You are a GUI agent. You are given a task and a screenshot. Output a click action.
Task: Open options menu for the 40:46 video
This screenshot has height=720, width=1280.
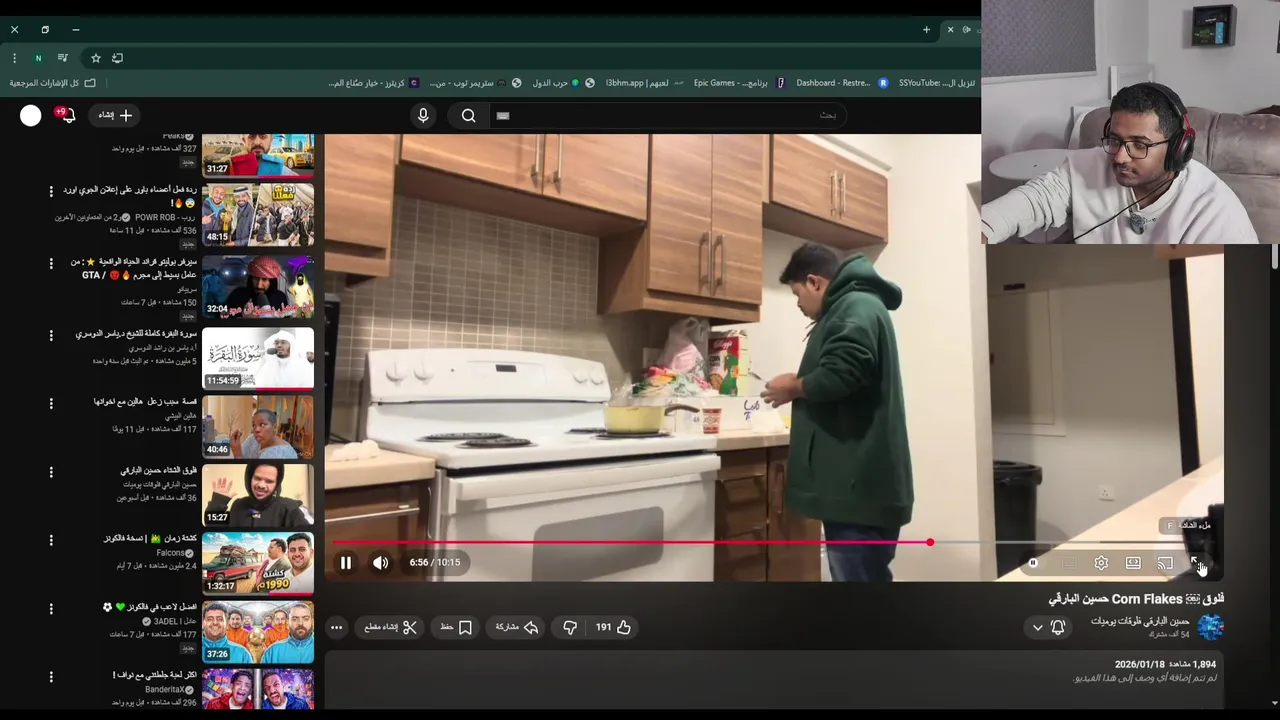tap(51, 403)
